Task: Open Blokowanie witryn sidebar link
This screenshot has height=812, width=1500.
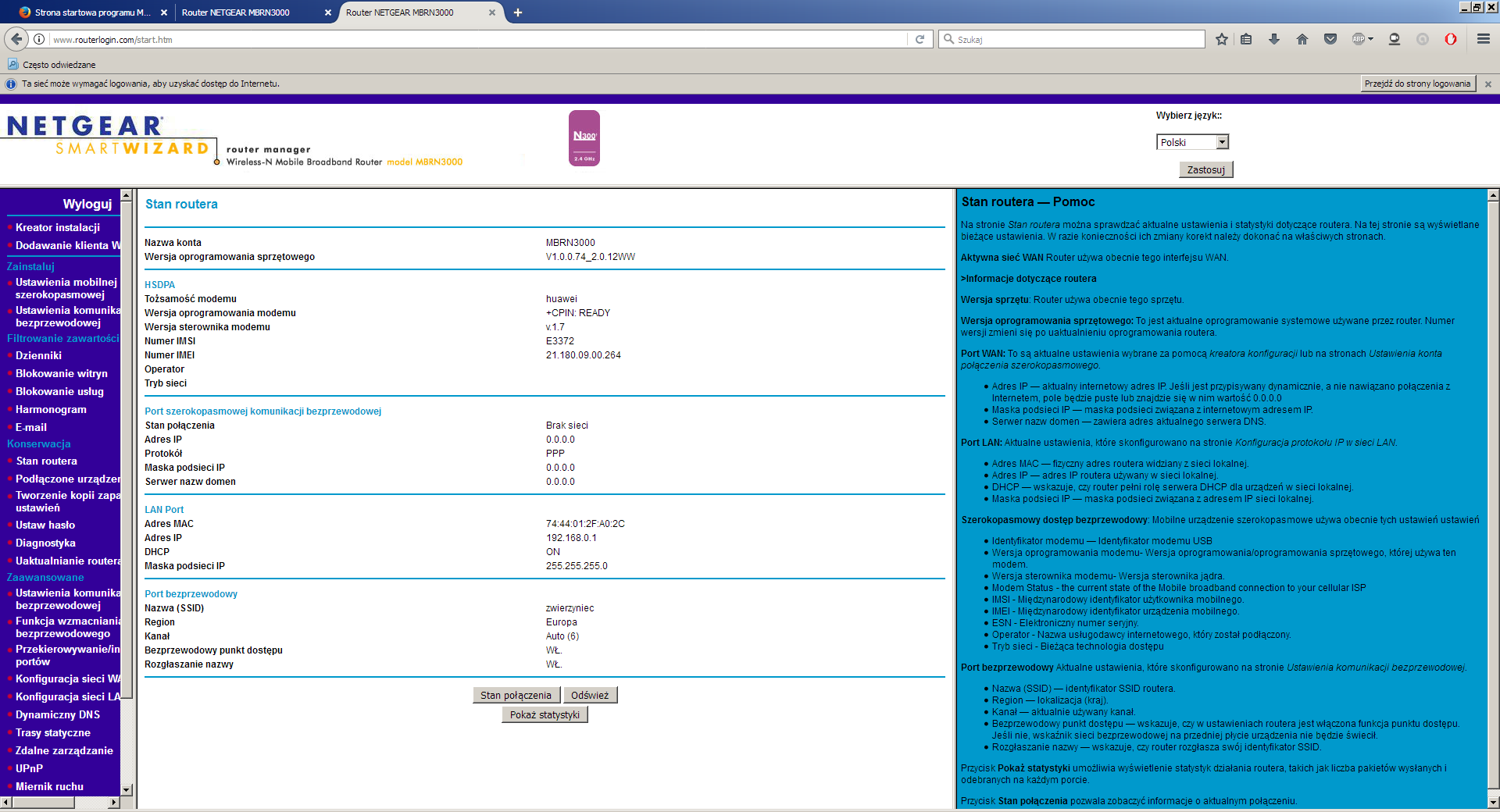Action: 62,373
